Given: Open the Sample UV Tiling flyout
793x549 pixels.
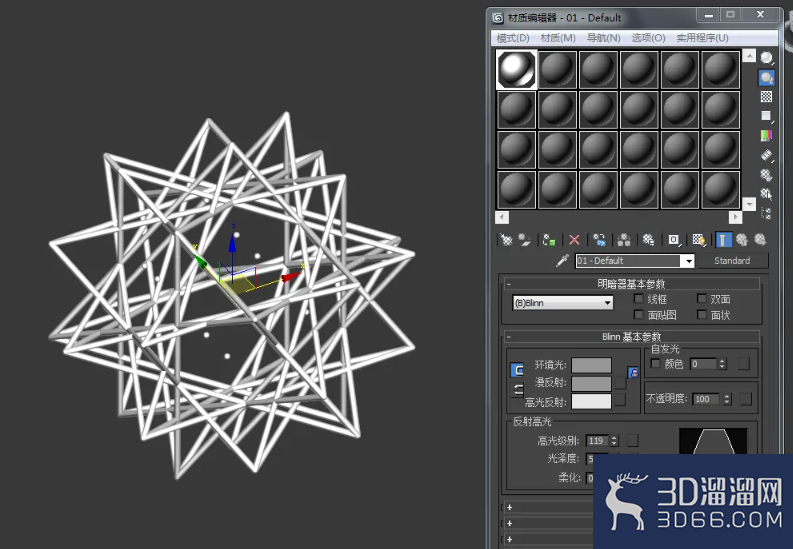Looking at the screenshot, I should tap(767, 116).
